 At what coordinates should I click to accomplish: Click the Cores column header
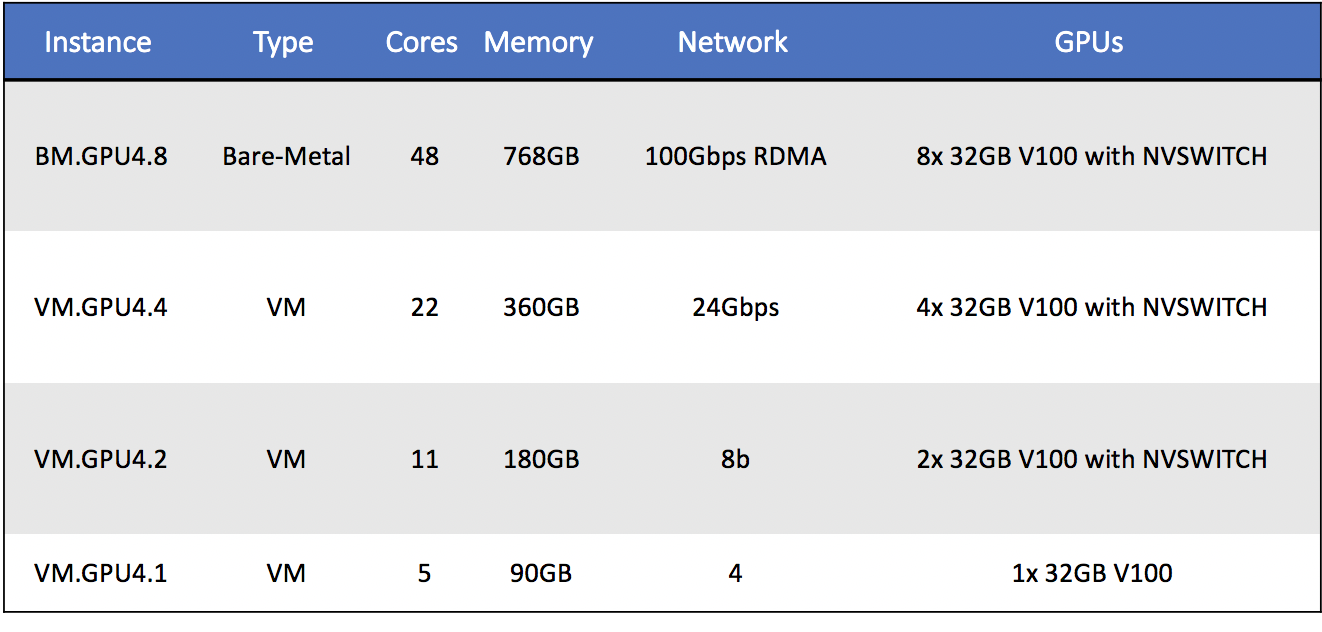(x=422, y=42)
